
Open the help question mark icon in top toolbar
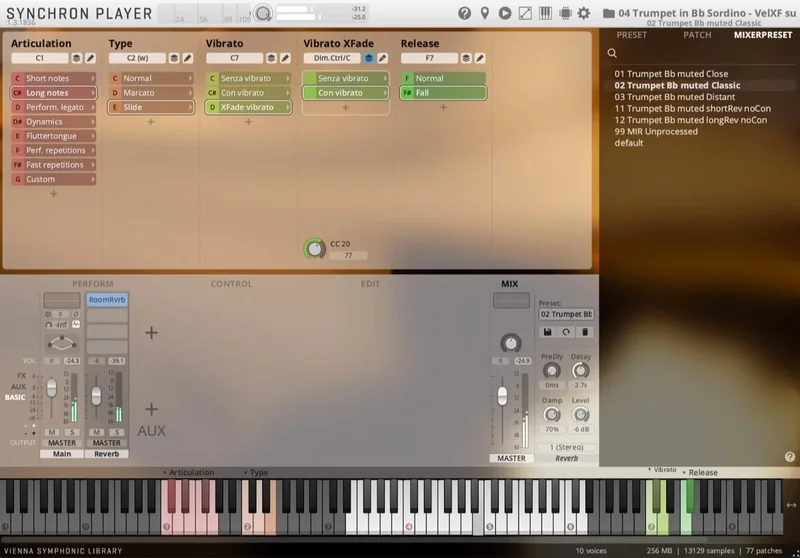(x=464, y=13)
